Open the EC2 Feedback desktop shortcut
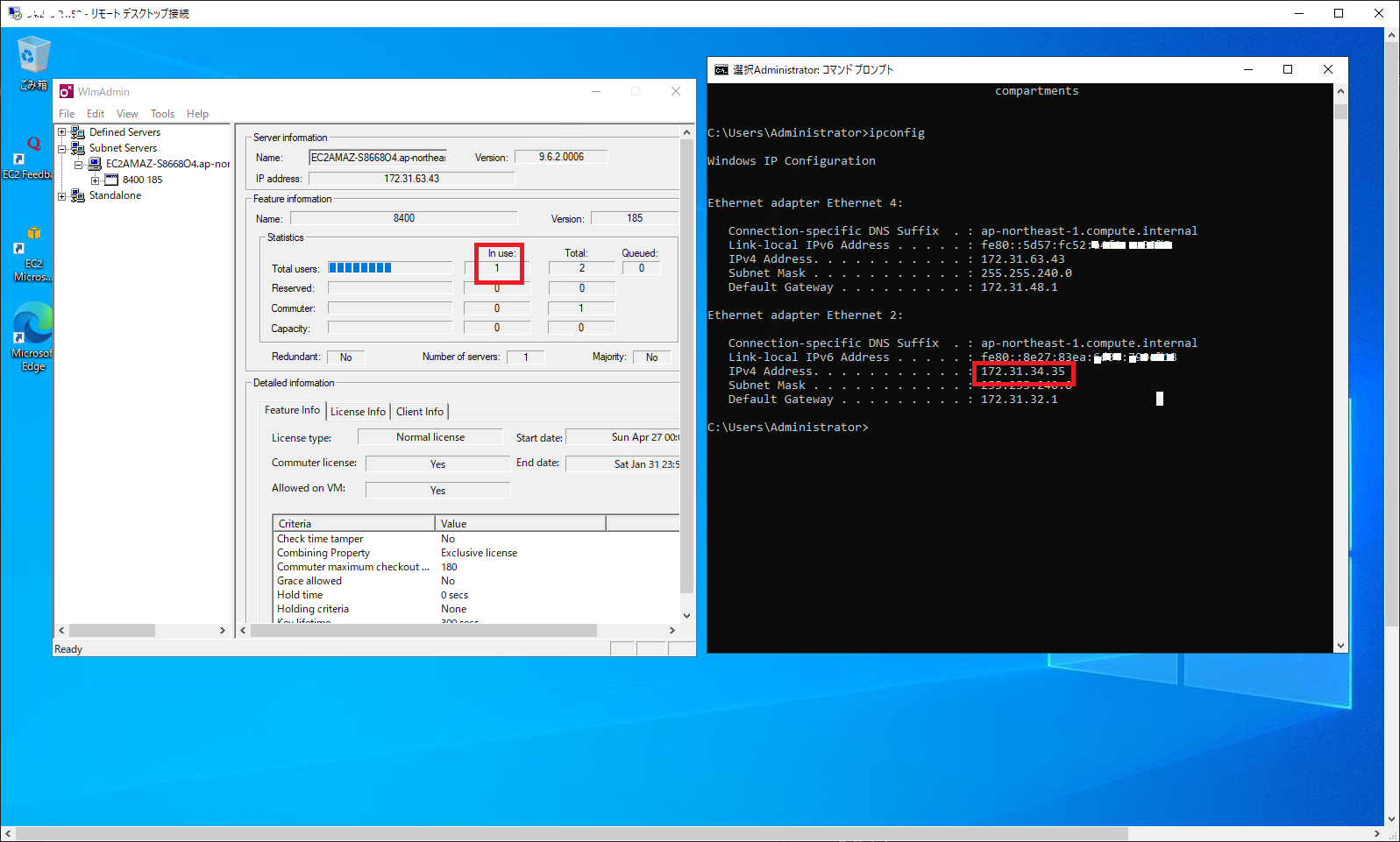The height and width of the screenshot is (842, 1400). (x=27, y=158)
